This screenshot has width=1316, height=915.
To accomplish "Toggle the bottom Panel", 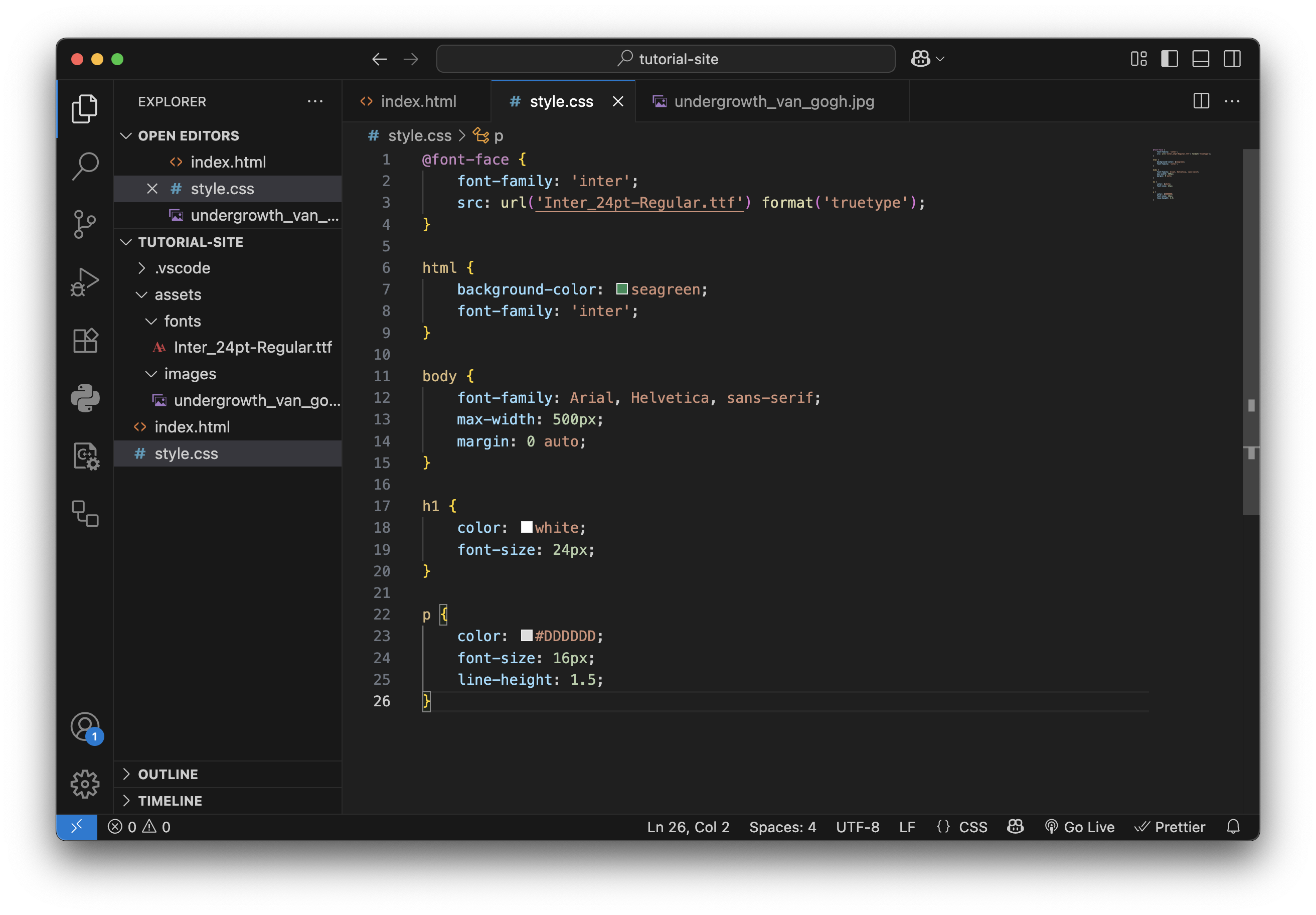I will [1200, 59].
